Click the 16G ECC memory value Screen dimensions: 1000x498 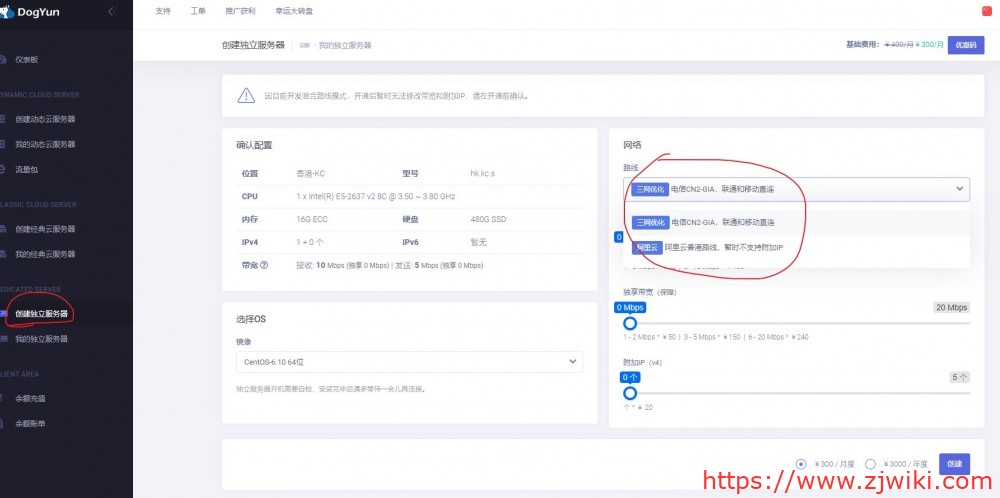[312, 219]
